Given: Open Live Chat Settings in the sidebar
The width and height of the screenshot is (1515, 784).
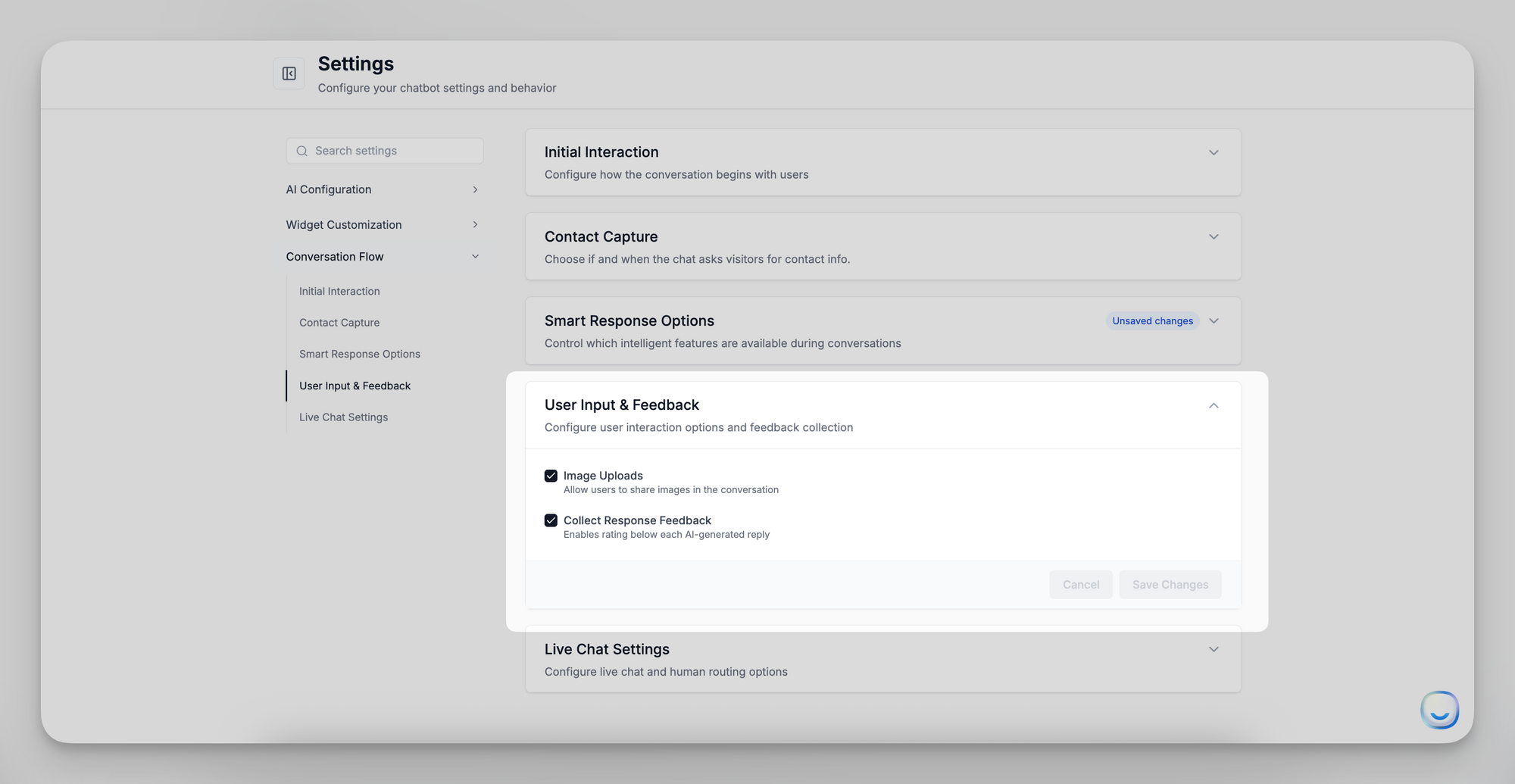Looking at the screenshot, I should [343, 417].
